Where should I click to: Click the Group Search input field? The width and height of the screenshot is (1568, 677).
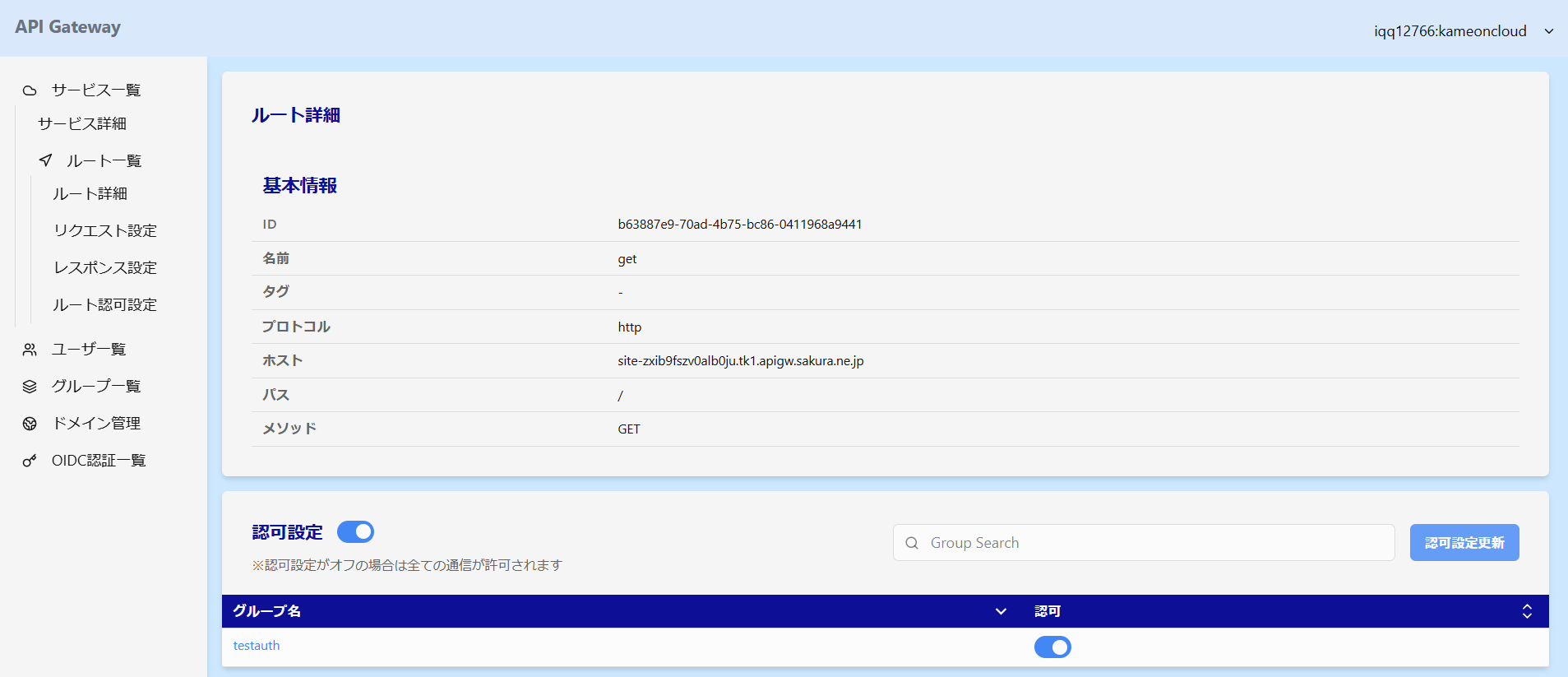point(1151,543)
